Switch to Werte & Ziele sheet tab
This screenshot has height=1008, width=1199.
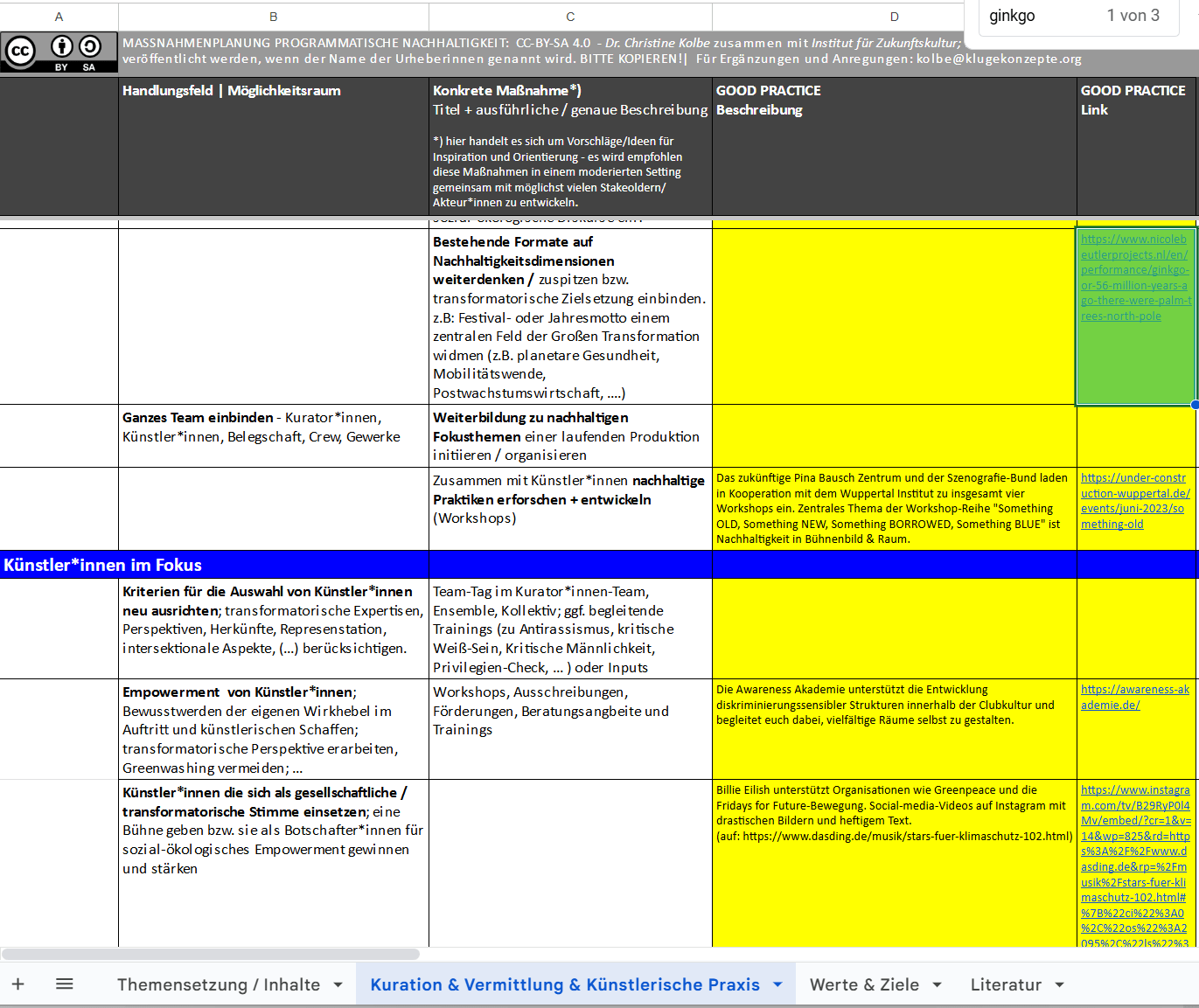[864, 985]
